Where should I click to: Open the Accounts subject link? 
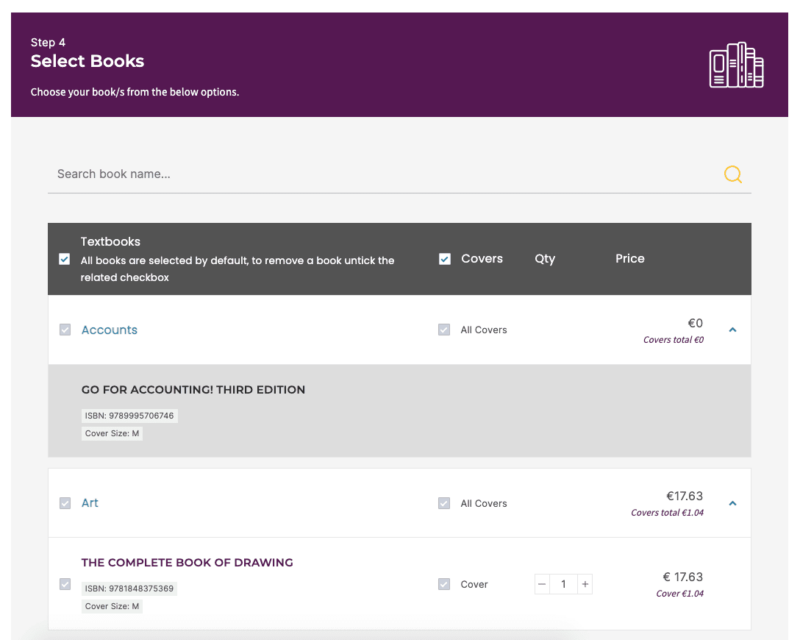click(x=109, y=330)
